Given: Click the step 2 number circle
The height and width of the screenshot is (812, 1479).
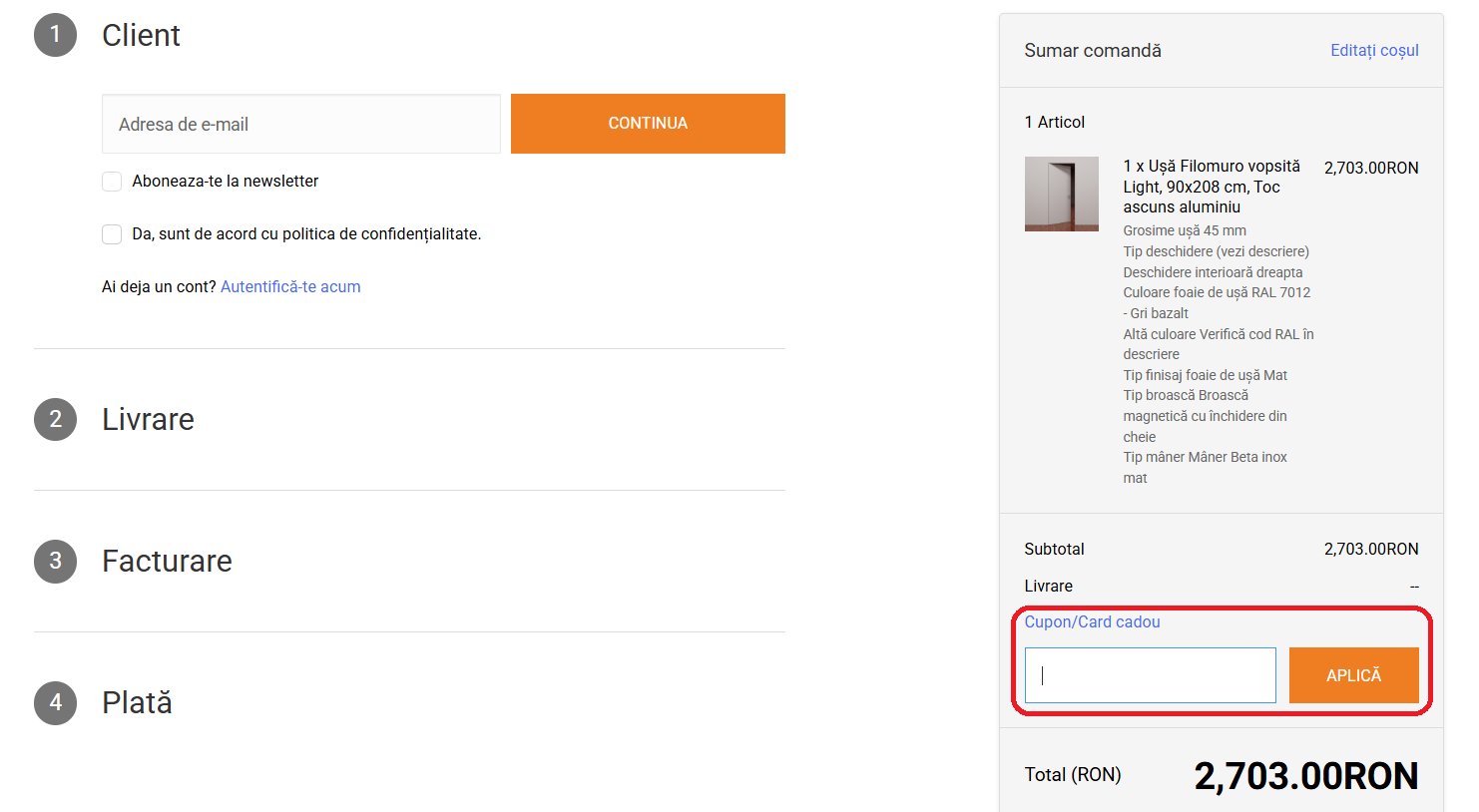Looking at the screenshot, I should [56, 419].
